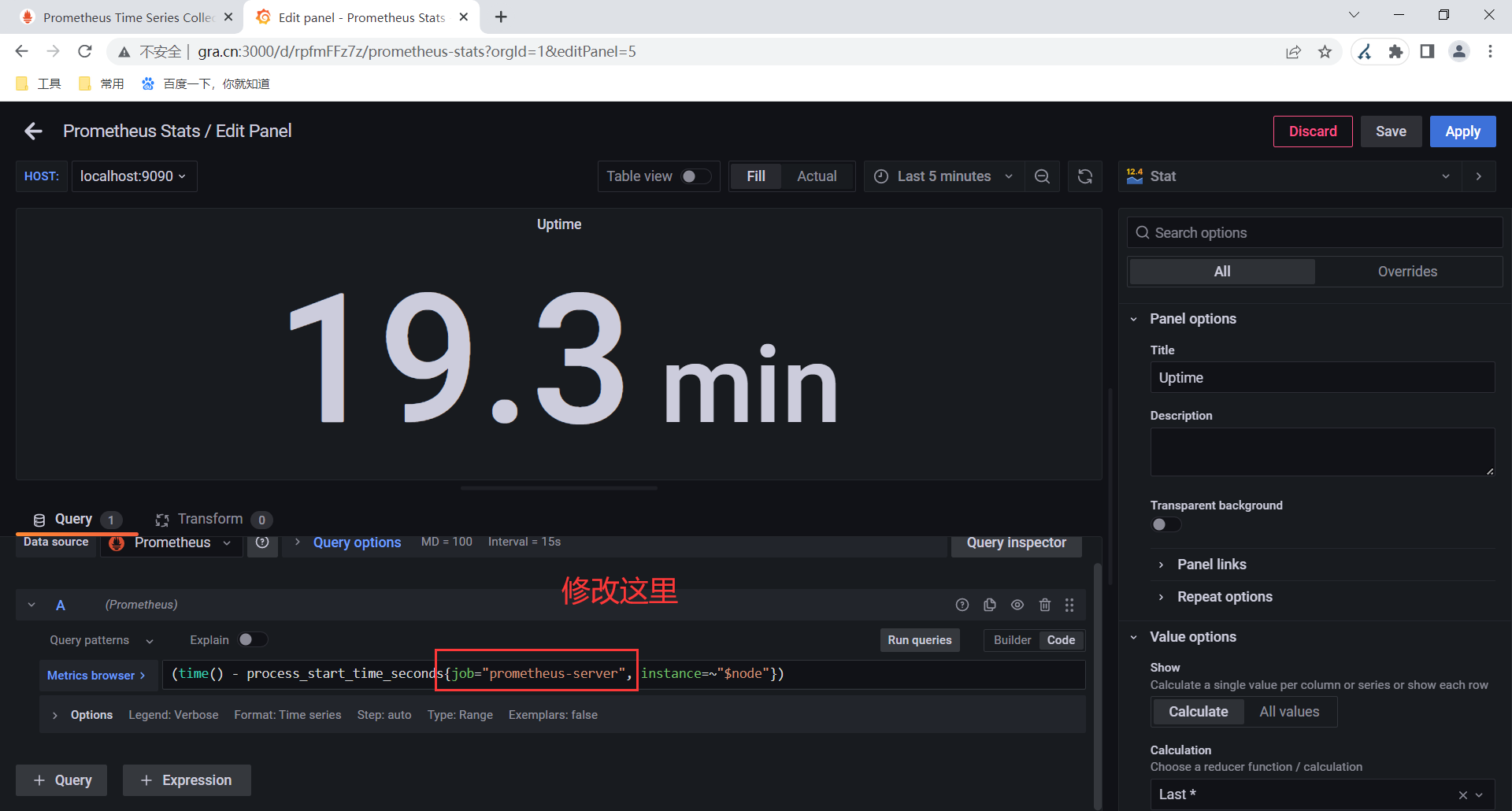Open the Prometheus data source dropdown
The width and height of the screenshot is (1512, 811).
point(171,543)
